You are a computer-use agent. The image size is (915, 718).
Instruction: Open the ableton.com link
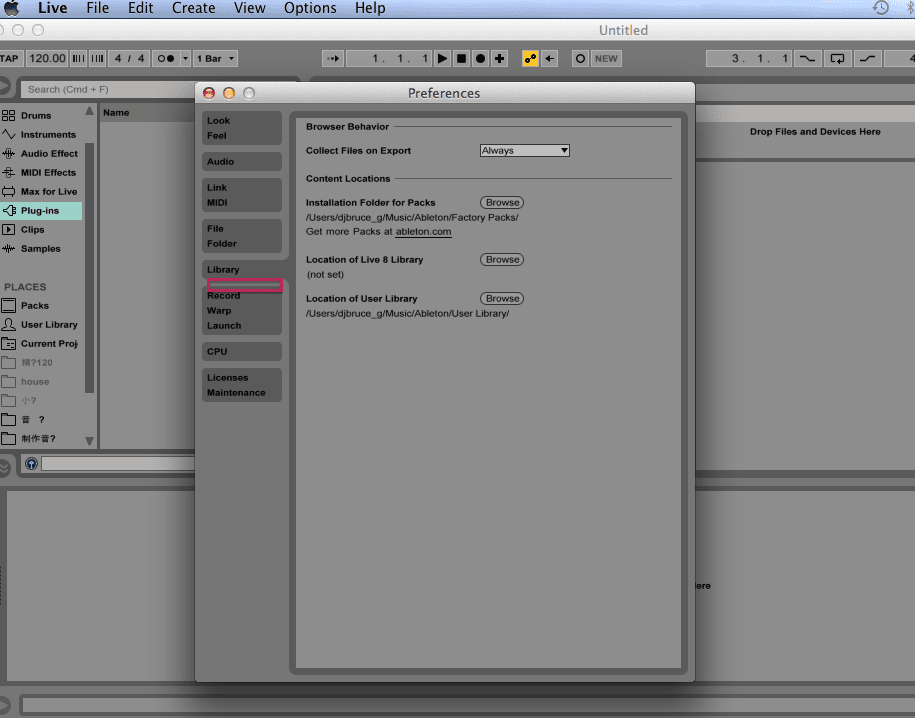(x=424, y=232)
